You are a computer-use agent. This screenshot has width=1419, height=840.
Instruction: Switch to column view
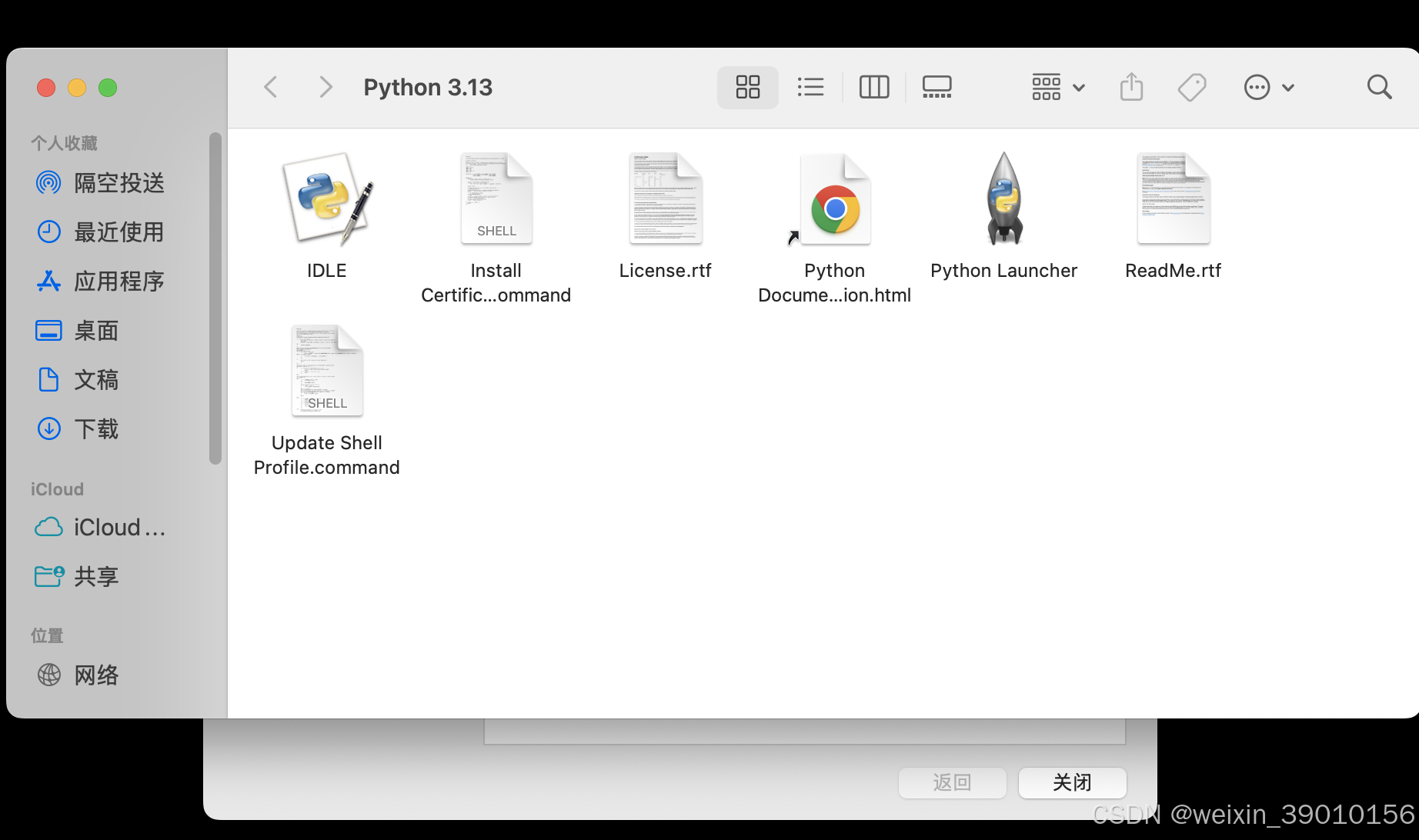(873, 87)
